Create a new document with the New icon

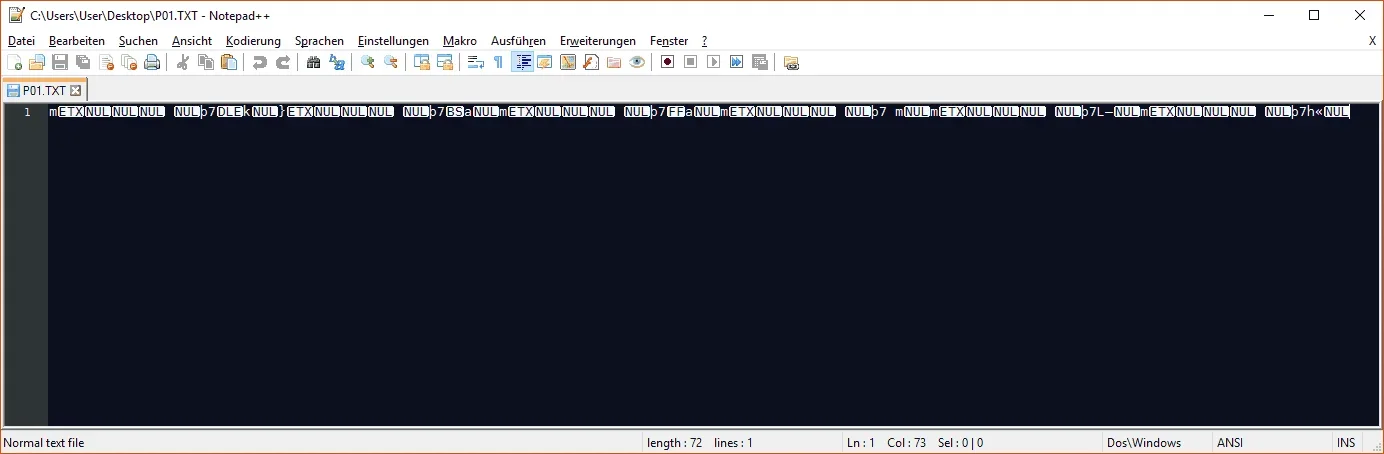tap(15, 62)
